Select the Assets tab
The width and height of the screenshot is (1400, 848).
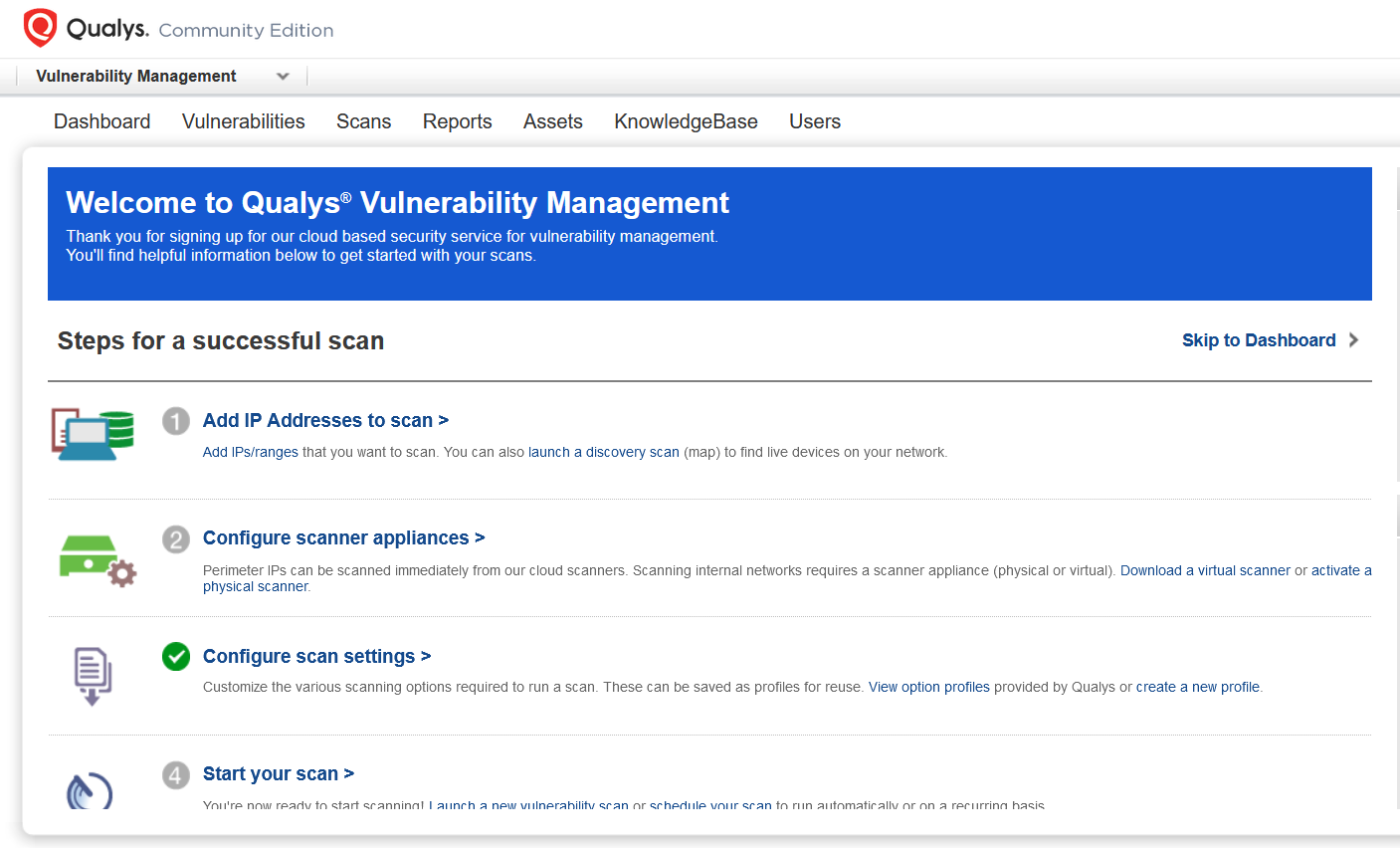(553, 121)
